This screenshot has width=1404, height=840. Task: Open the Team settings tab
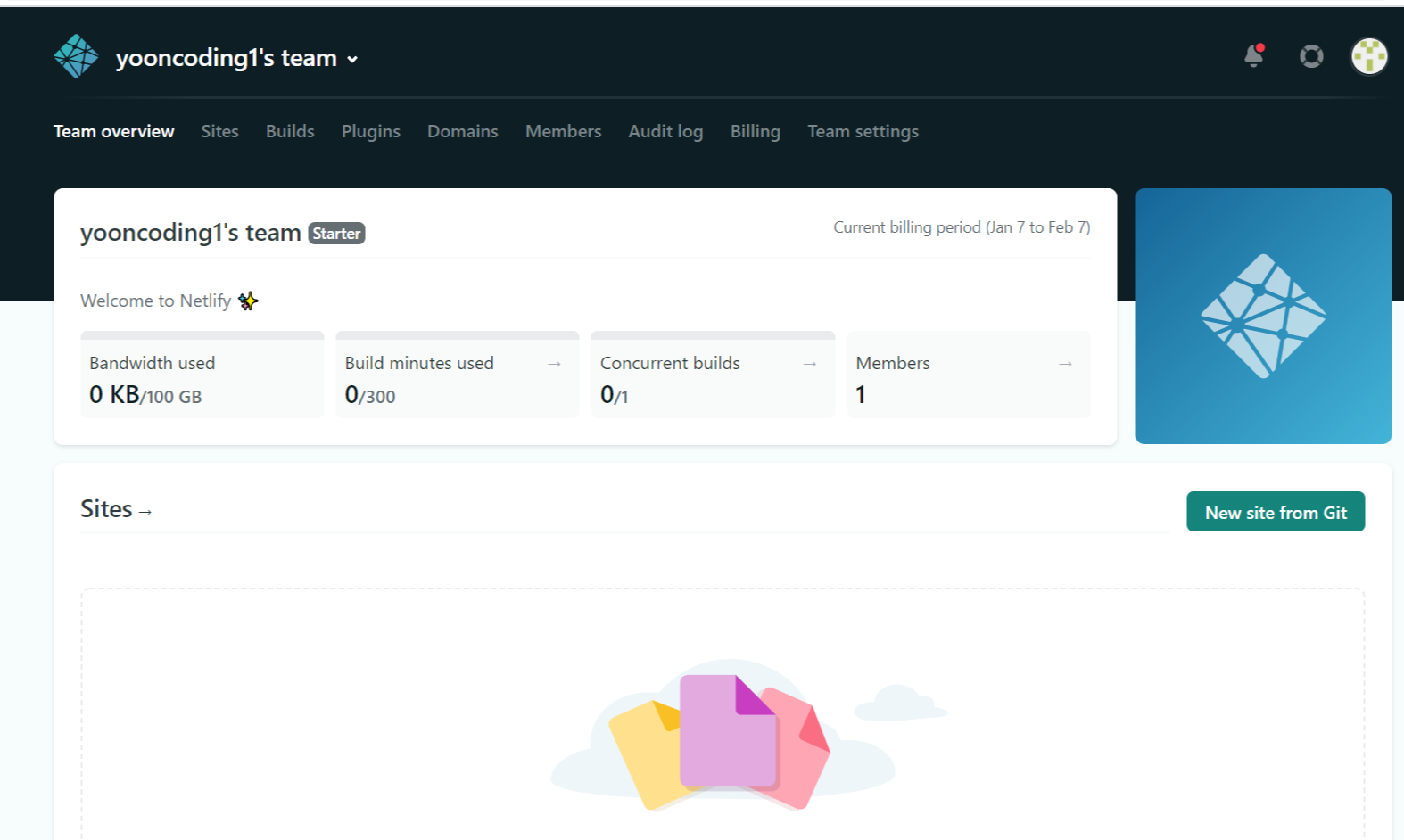point(863,131)
